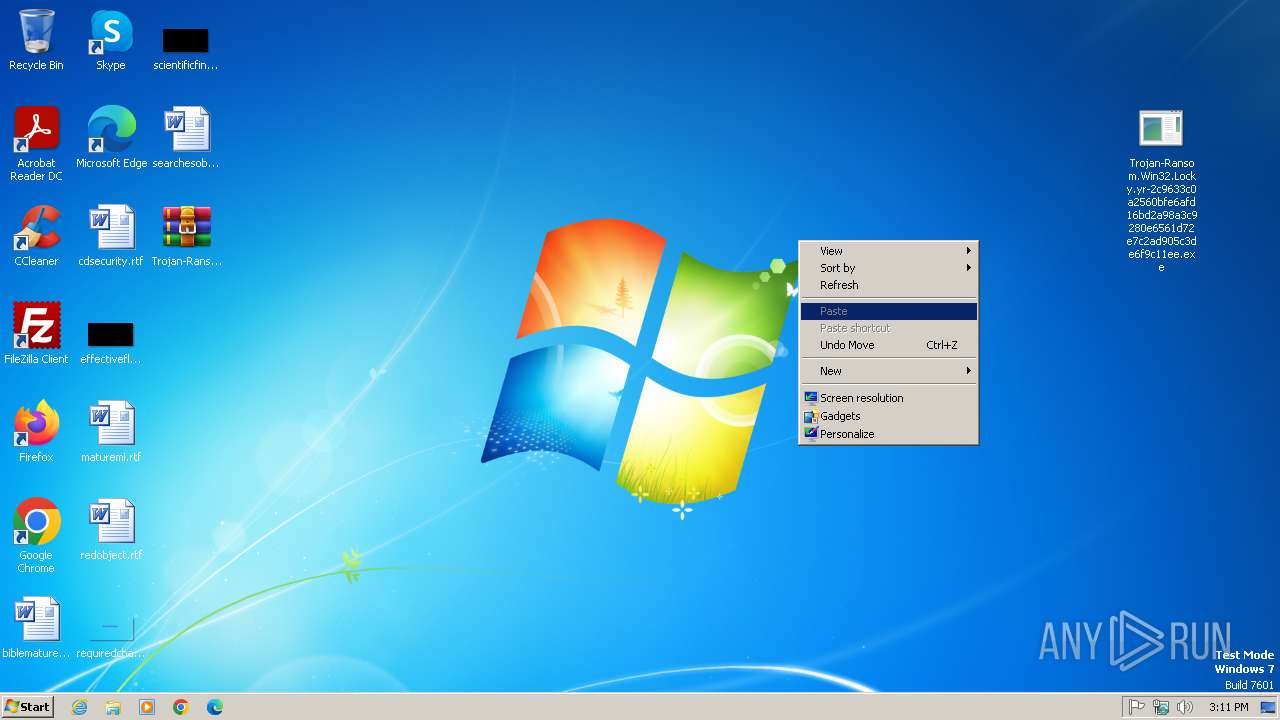This screenshot has width=1280, height=720.
Task: Open Chrome from the taskbar
Action: pos(181,707)
